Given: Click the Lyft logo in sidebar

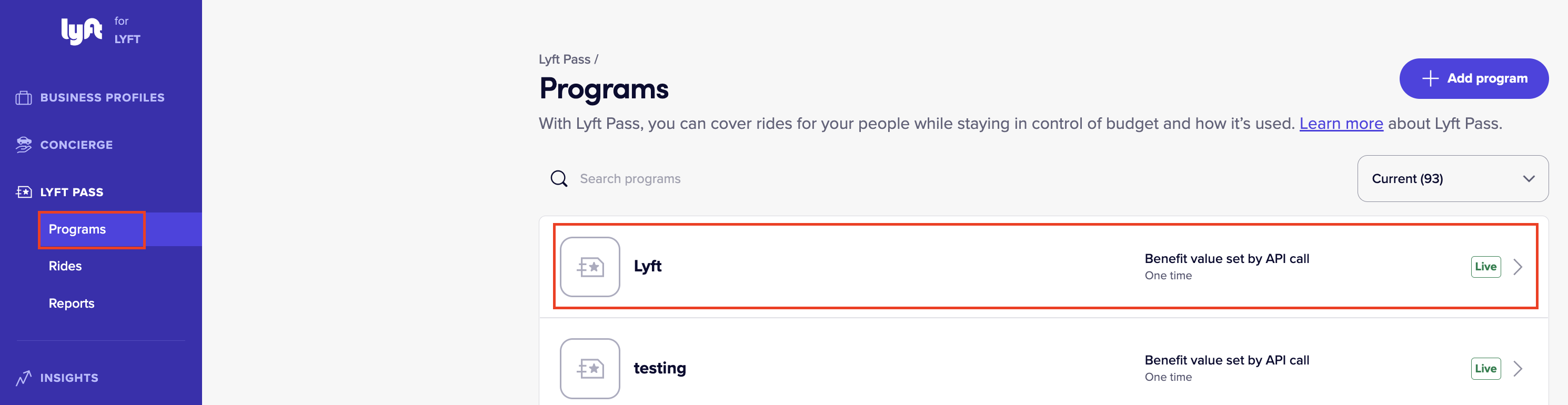Looking at the screenshot, I should pyautogui.click(x=82, y=31).
